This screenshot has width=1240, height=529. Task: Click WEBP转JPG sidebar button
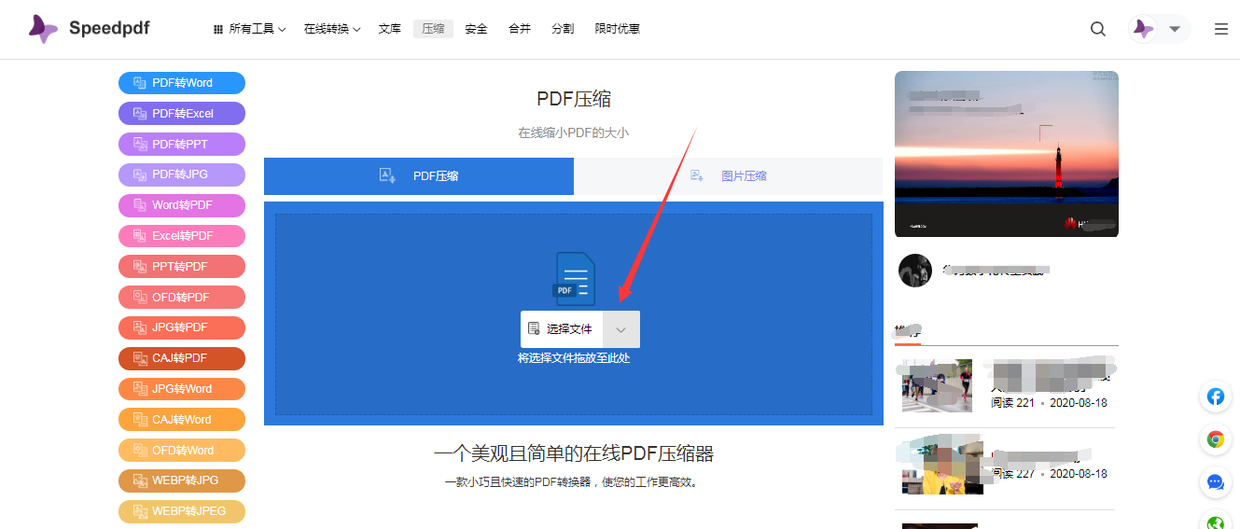click(182, 481)
